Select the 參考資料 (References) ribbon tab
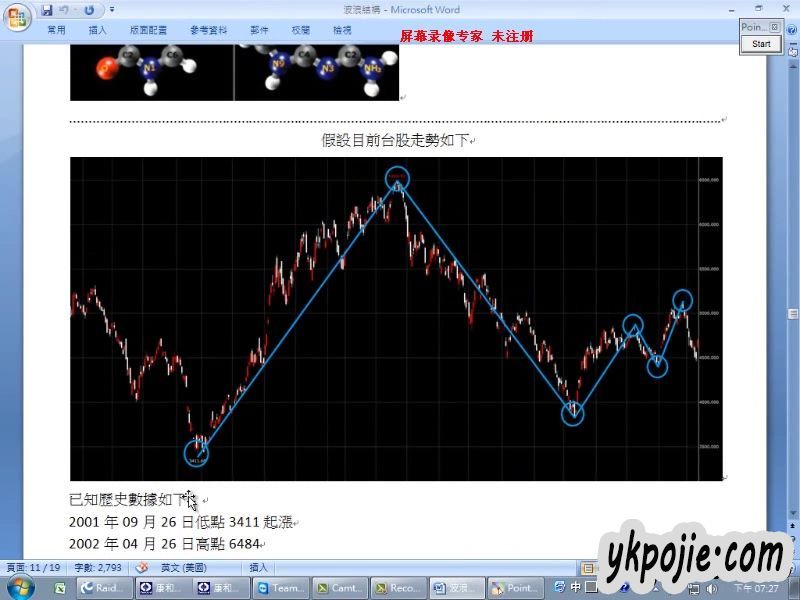 (208, 31)
